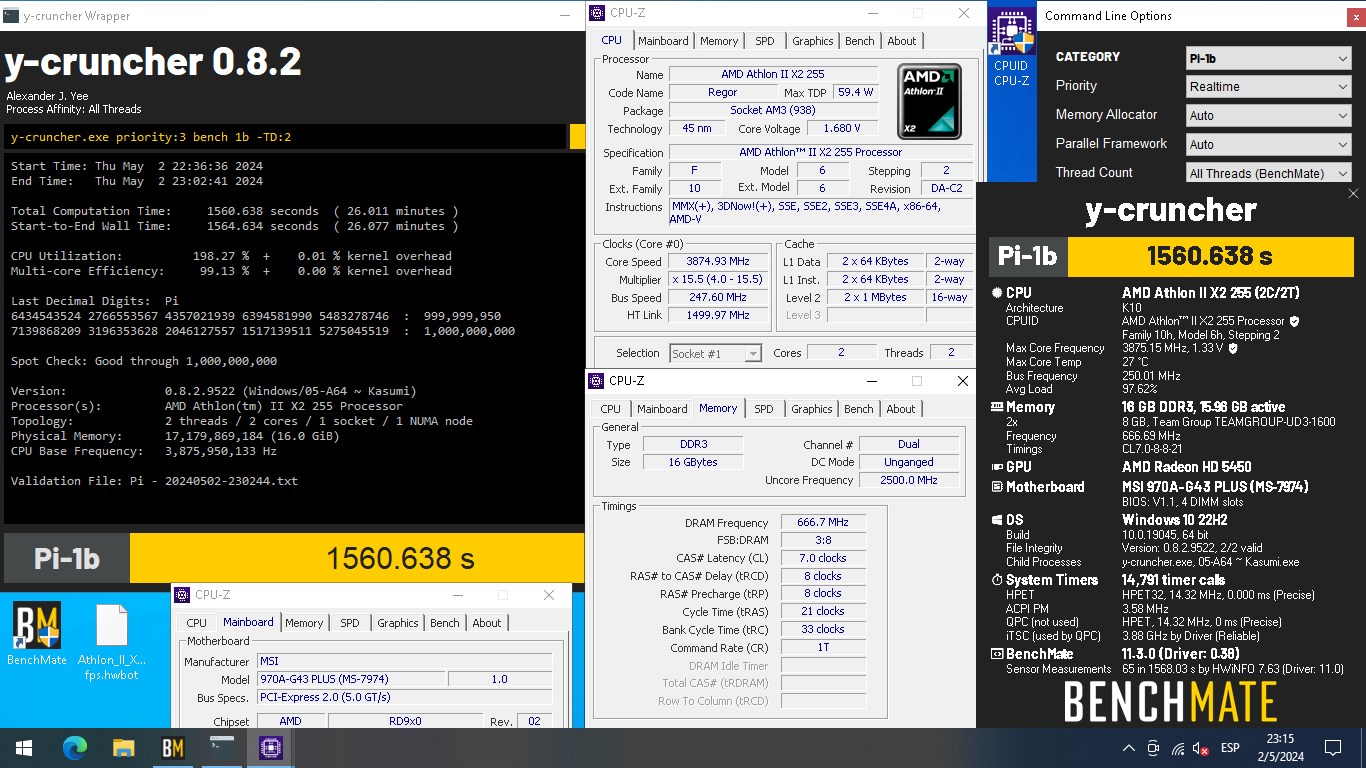Screen dimensions: 1366x768
Task: Show hidden system tray icons
Action: pyautogui.click(x=1129, y=748)
